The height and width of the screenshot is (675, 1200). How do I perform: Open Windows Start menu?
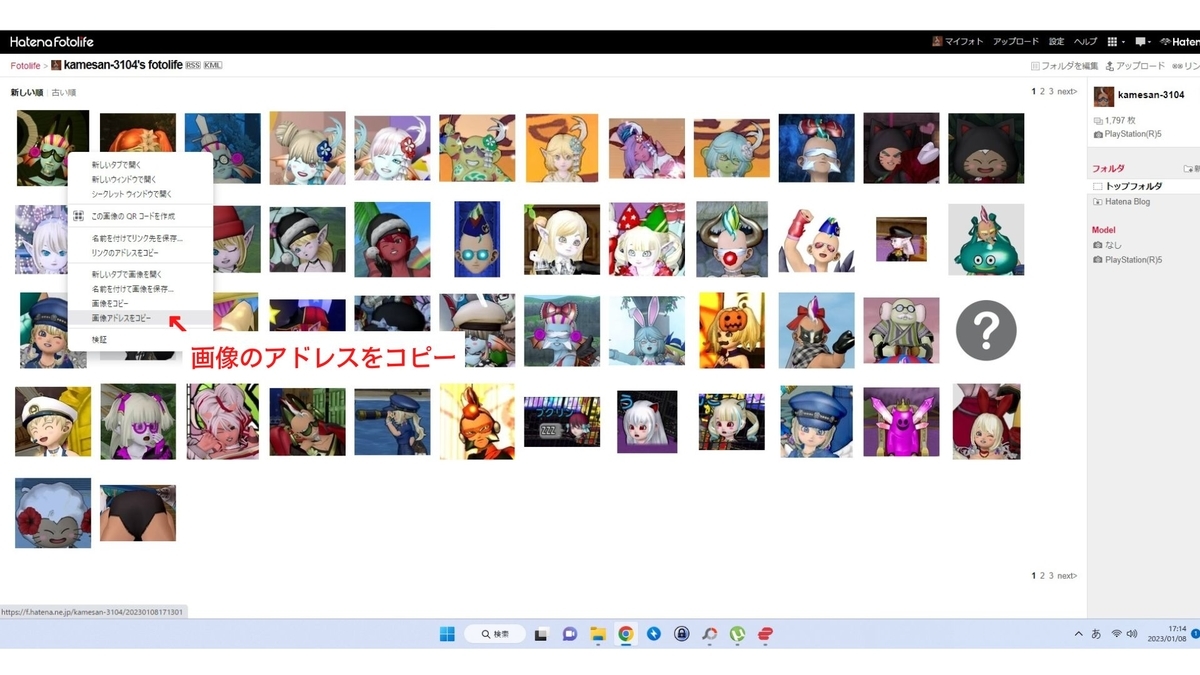pyautogui.click(x=447, y=634)
